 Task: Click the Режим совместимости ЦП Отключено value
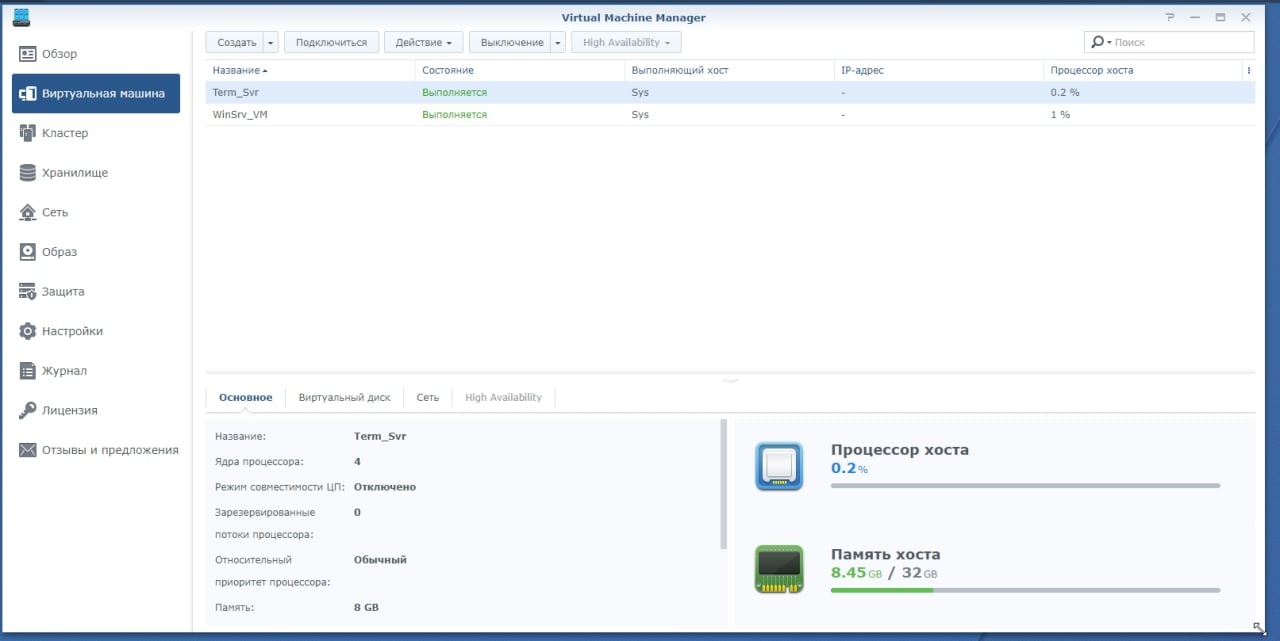[385, 487]
